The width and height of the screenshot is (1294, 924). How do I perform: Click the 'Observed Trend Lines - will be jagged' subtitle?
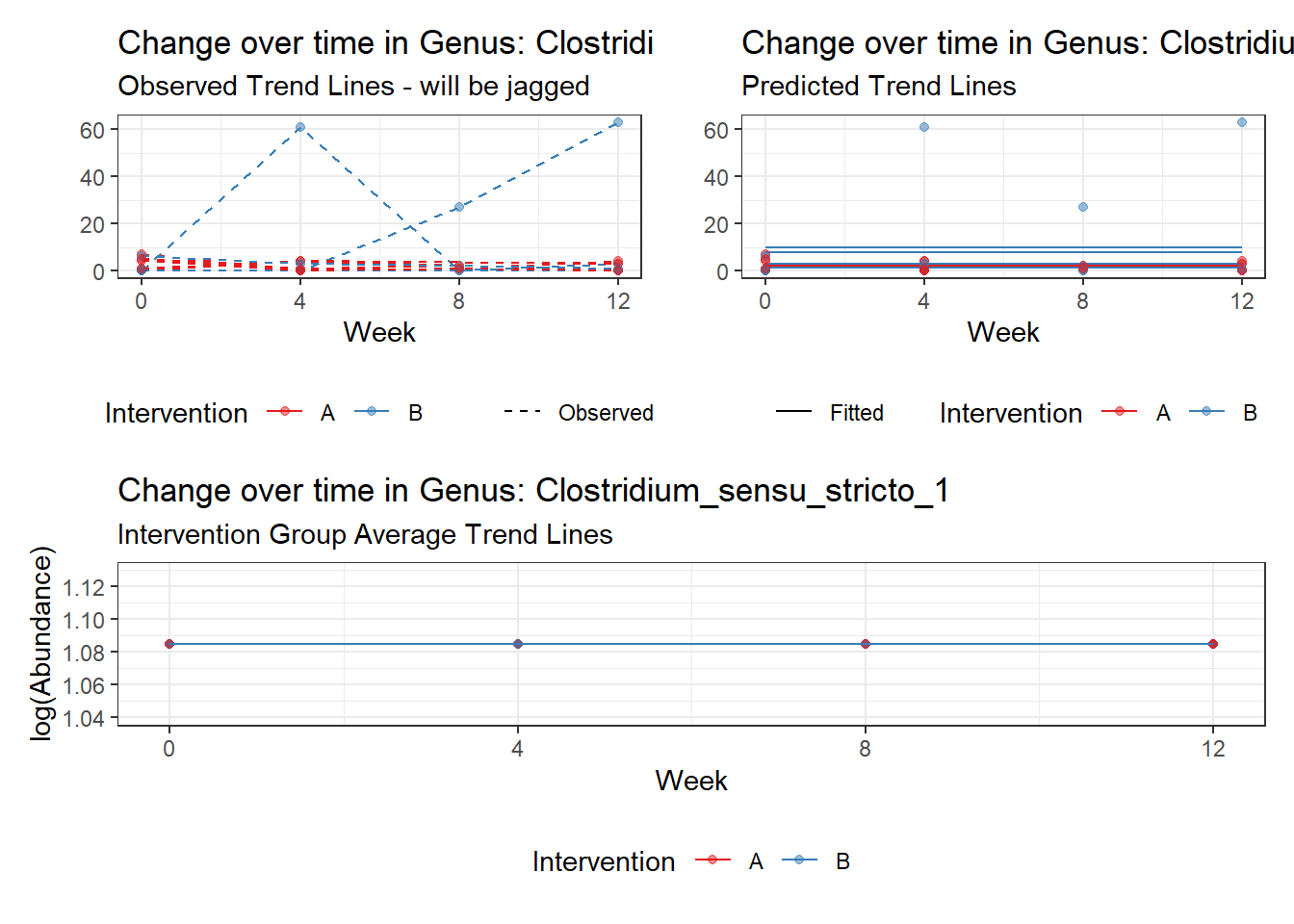(353, 87)
